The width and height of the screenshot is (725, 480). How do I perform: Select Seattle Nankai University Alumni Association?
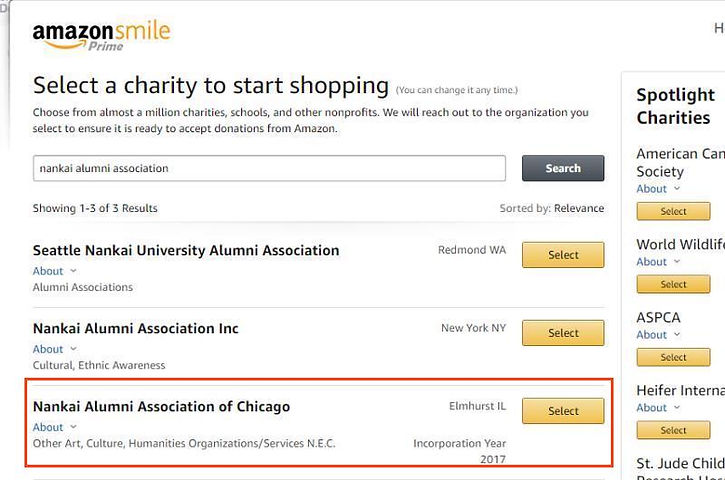[x=563, y=255]
